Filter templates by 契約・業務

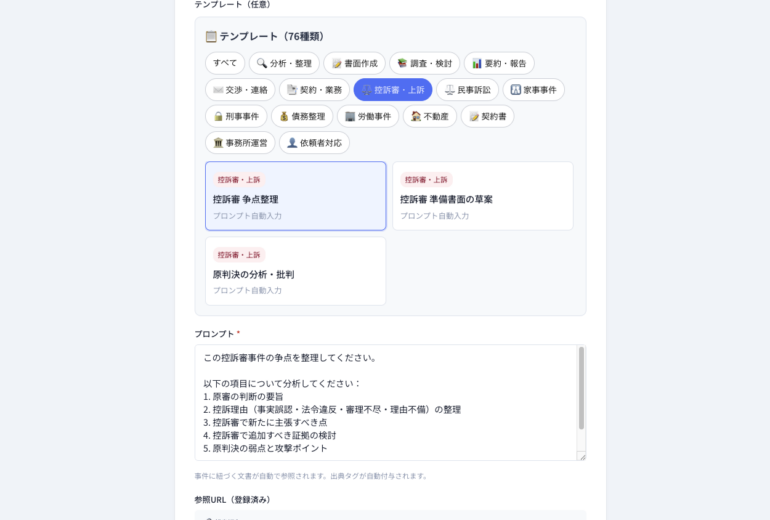(314, 90)
